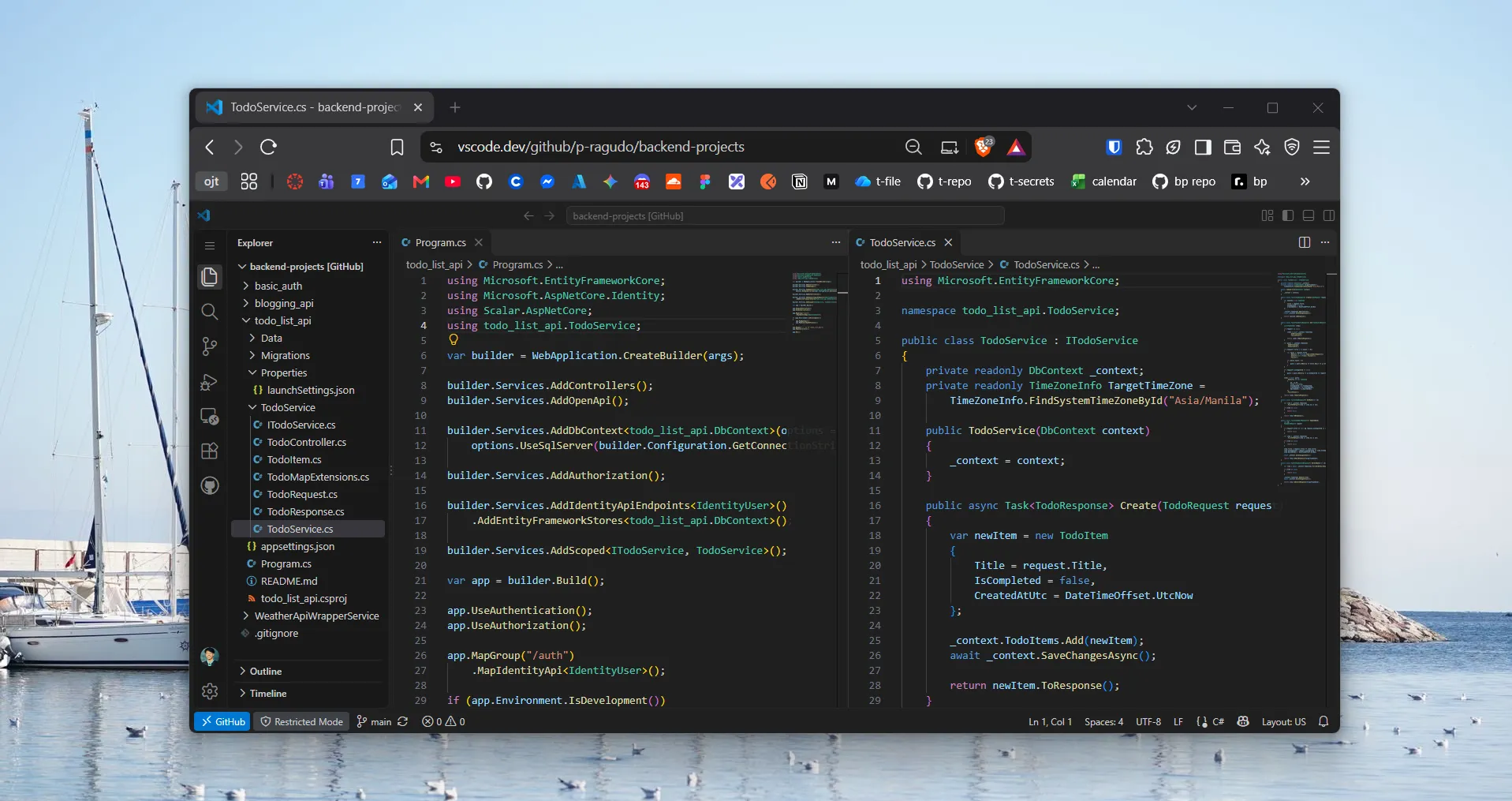The width and height of the screenshot is (1512, 801).
Task: Open the Search view in activity bar
Action: [209, 312]
